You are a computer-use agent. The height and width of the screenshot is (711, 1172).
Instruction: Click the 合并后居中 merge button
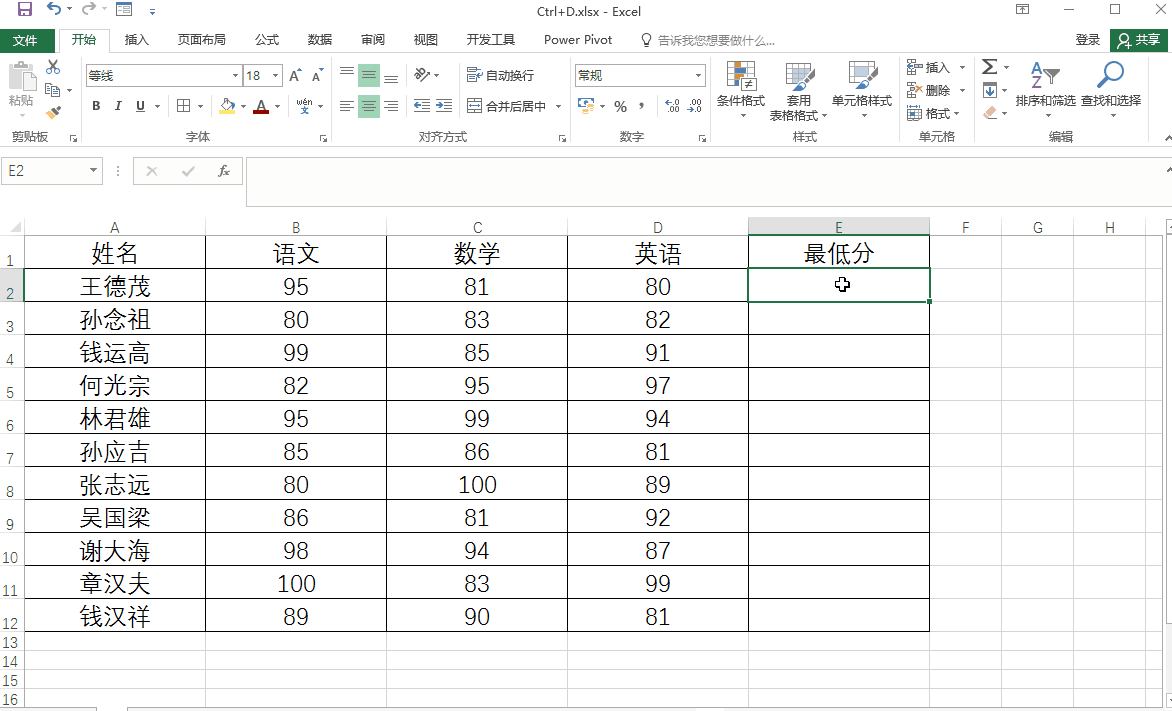506,106
